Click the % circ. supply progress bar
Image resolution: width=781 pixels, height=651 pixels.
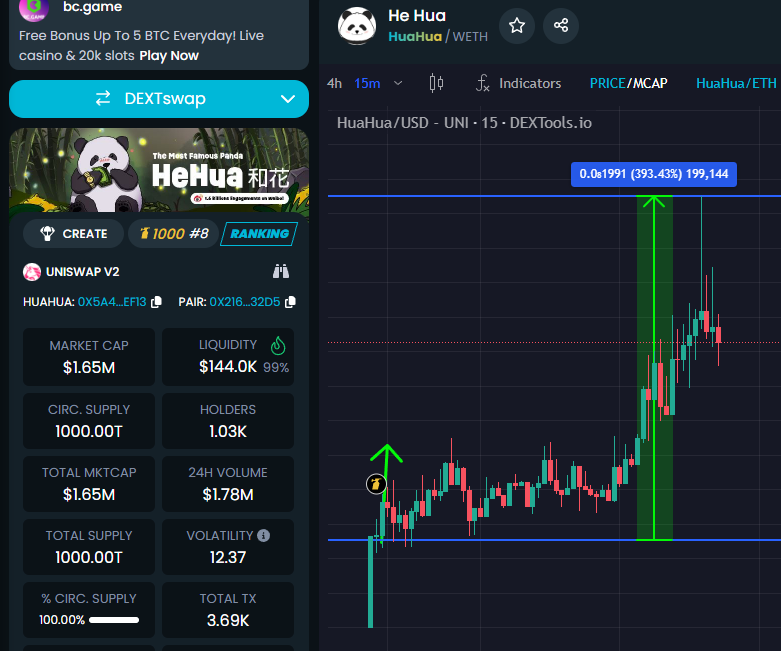click(114, 620)
